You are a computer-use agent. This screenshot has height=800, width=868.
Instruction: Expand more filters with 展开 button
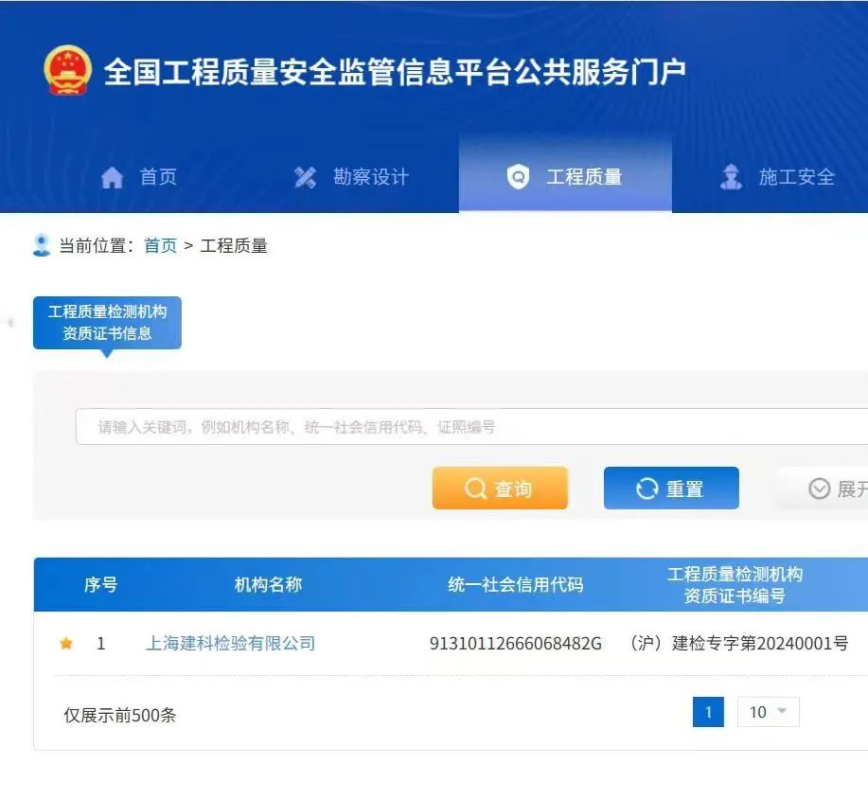pyautogui.click(x=824, y=488)
